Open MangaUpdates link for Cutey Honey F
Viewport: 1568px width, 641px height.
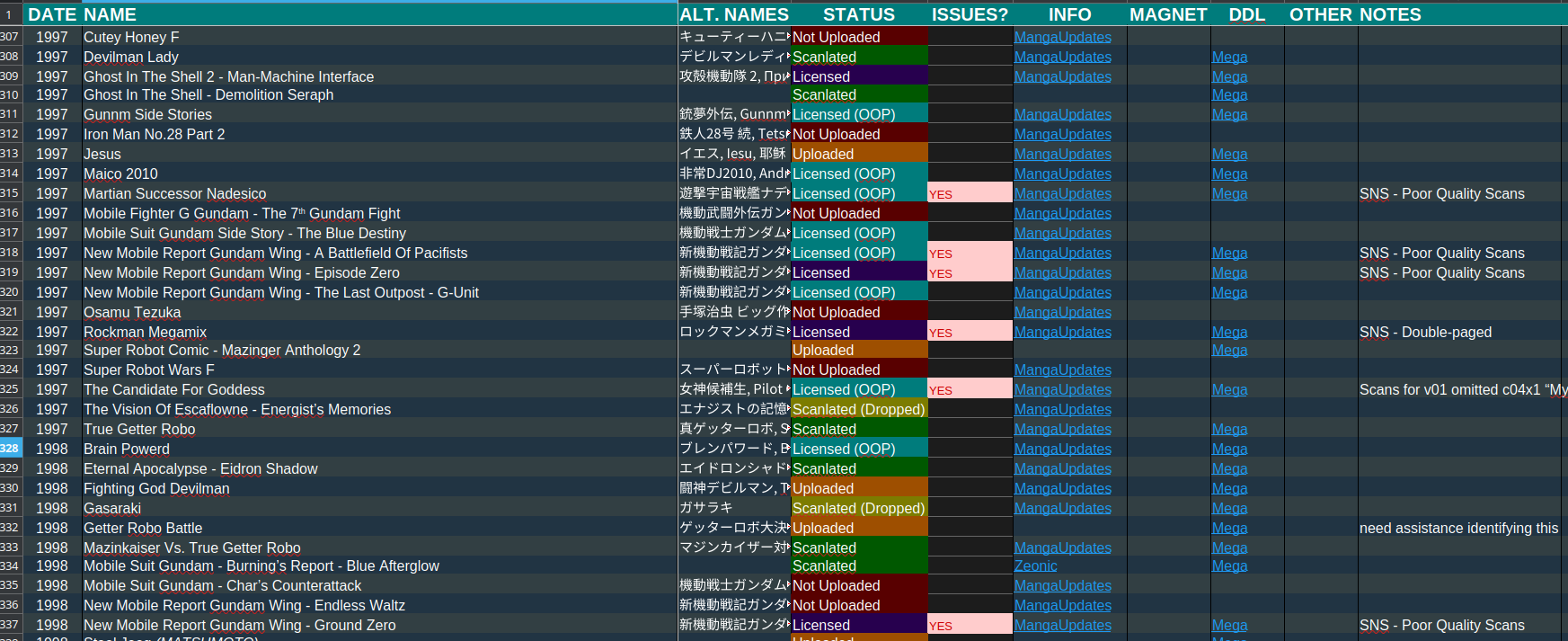pyautogui.click(x=1062, y=37)
